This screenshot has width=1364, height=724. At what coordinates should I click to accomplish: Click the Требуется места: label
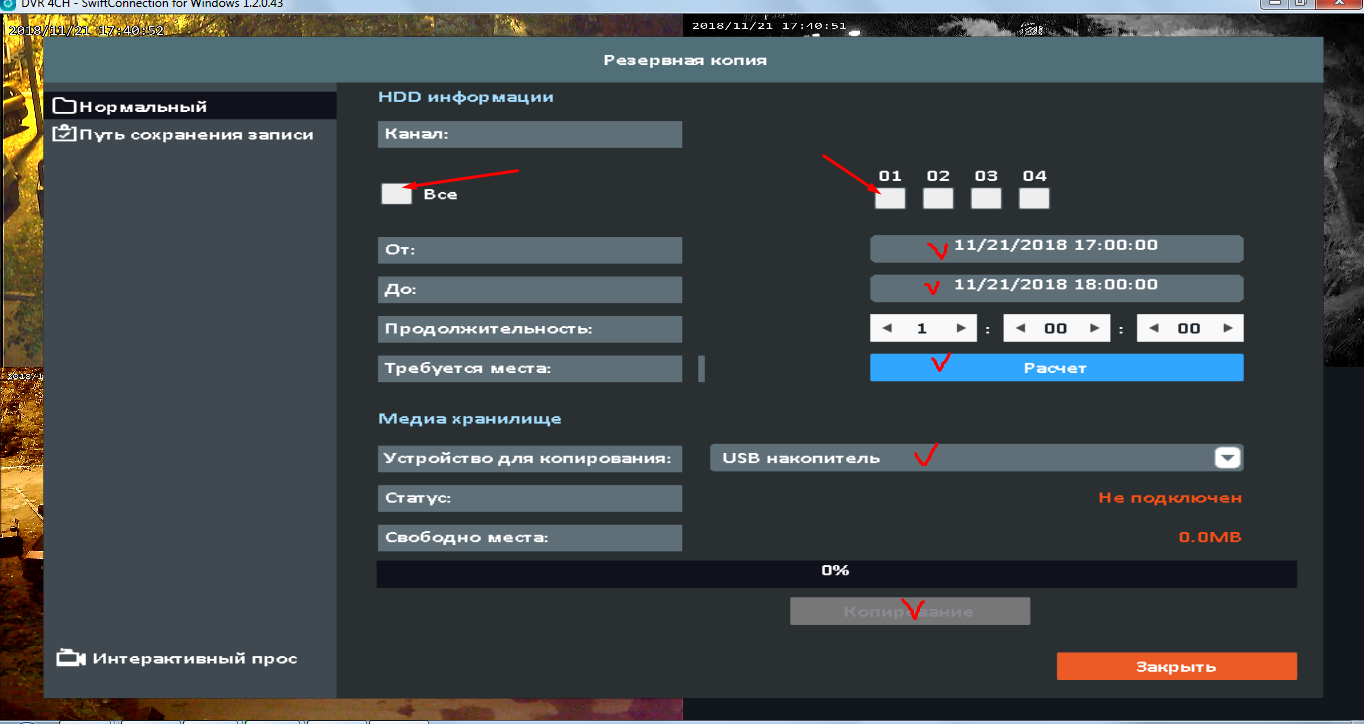coord(530,369)
